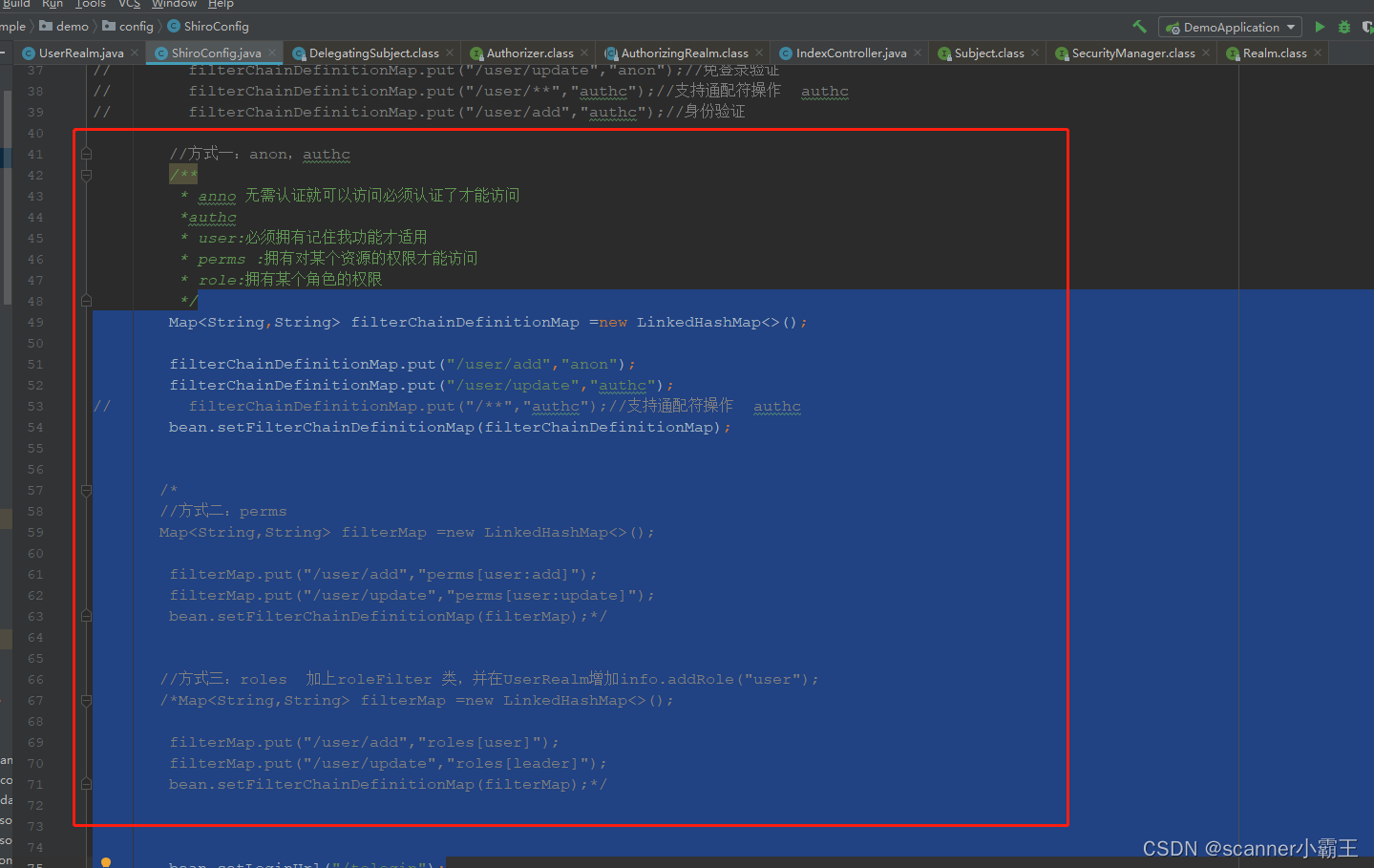The image size is (1374, 868).
Task: Click the icon on AuthorizingRealm.class tab
Action: click(611, 53)
